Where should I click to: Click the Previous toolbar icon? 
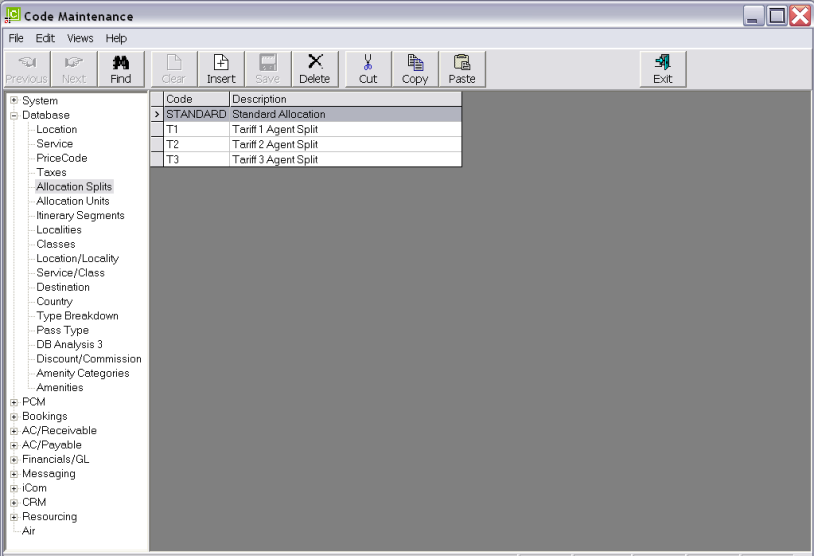coord(26,69)
